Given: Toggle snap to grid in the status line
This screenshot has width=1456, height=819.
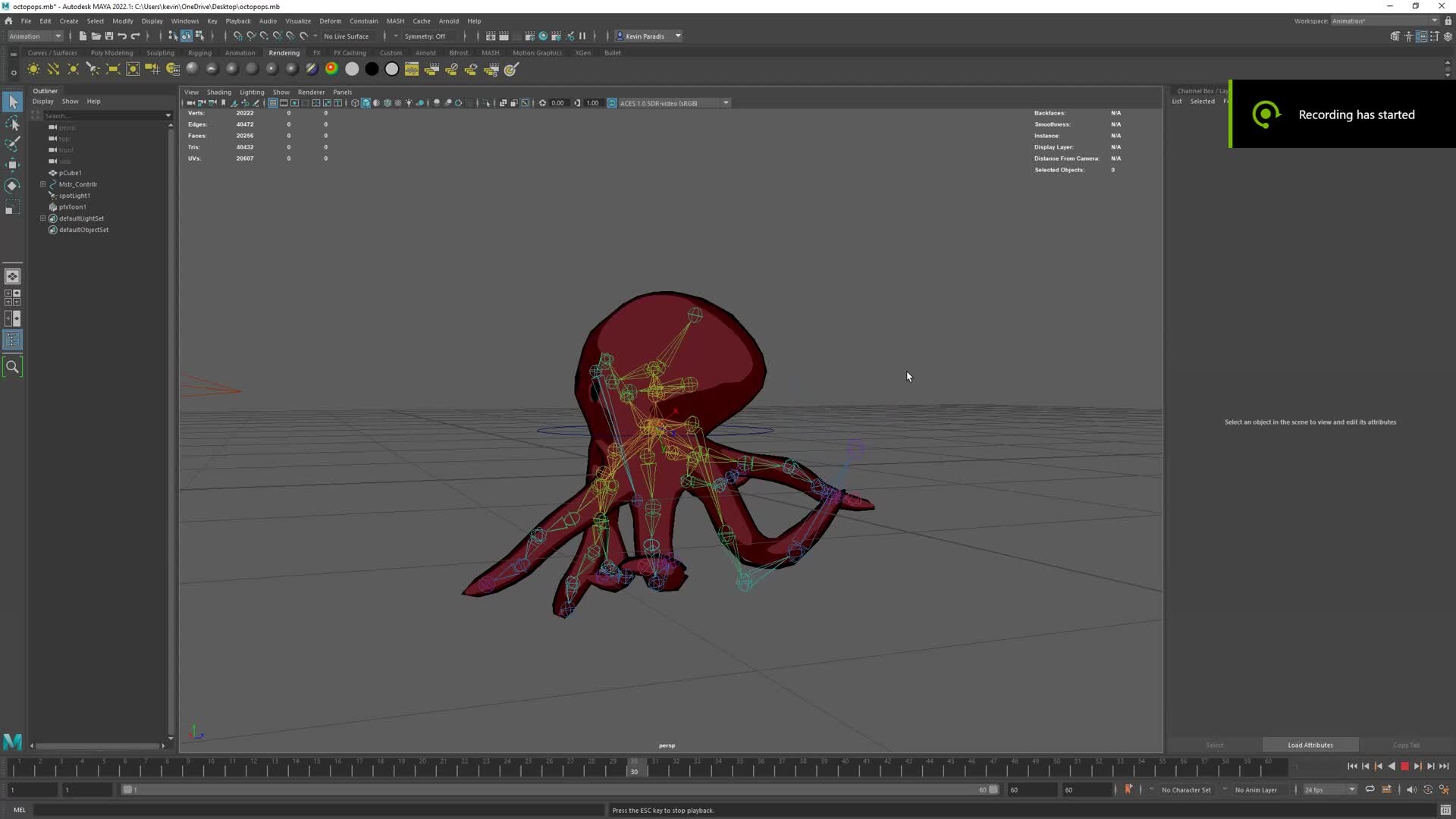Looking at the screenshot, I should tap(237, 36).
